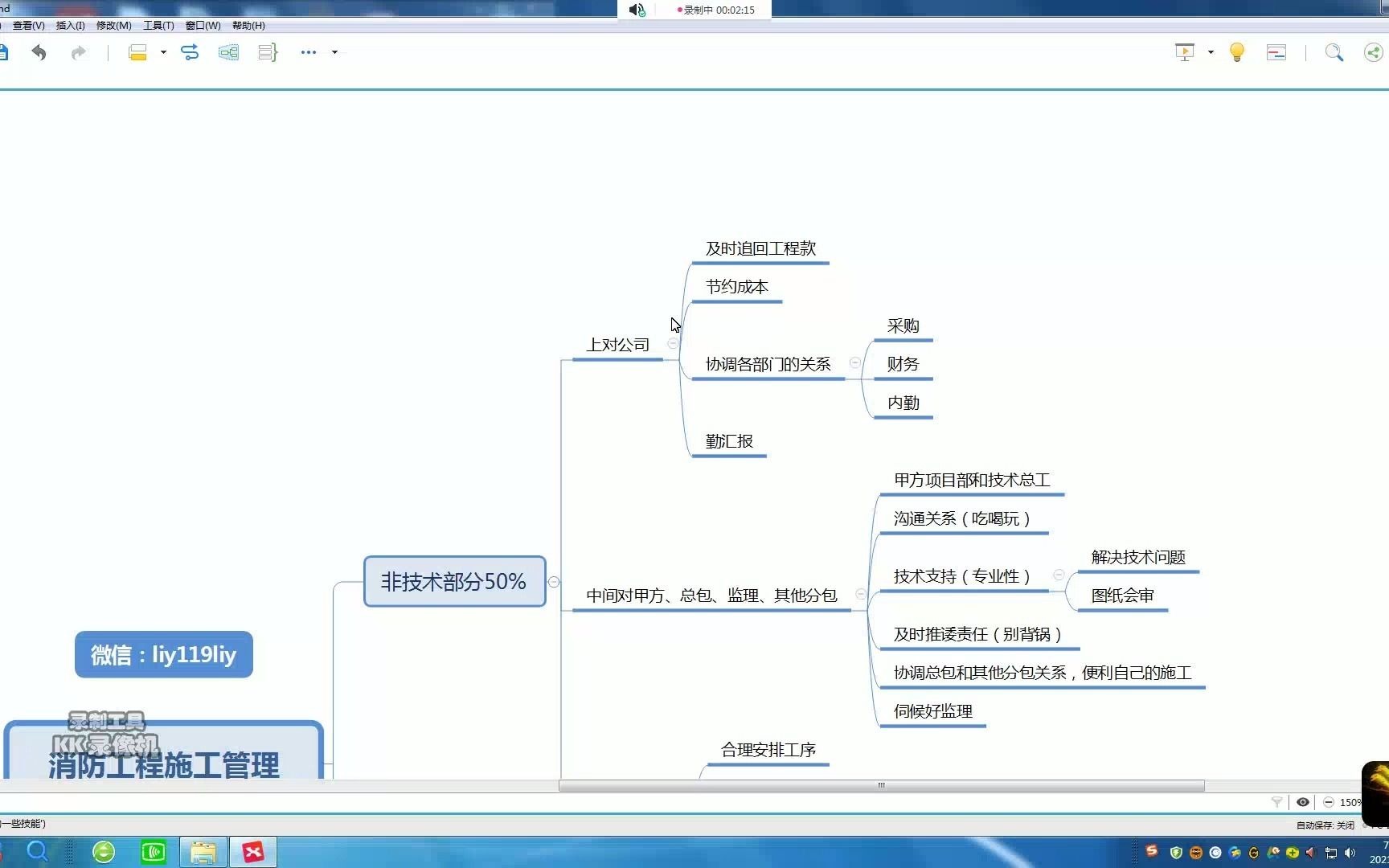
Task: Select the 伺候好监理 topic
Action: tap(932, 711)
